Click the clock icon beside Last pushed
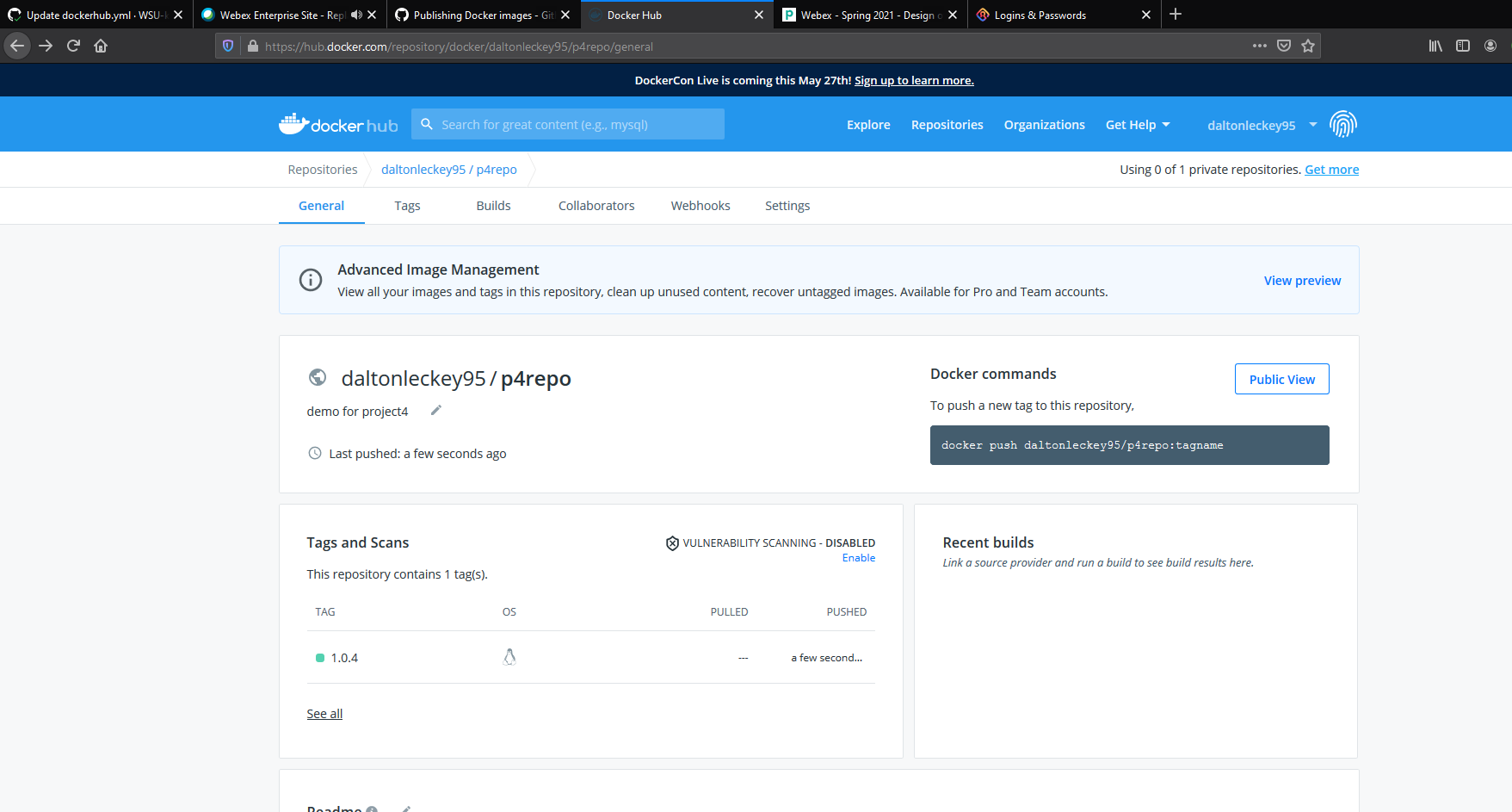This screenshot has width=1512, height=812. (315, 453)
